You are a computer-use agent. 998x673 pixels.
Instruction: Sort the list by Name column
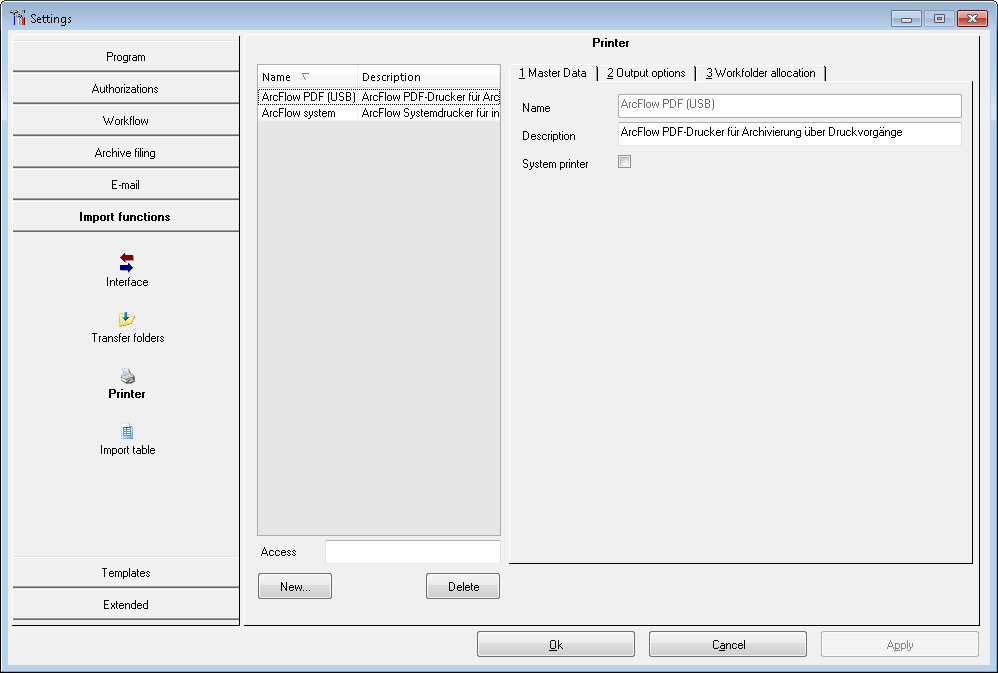tap(306, 77)
